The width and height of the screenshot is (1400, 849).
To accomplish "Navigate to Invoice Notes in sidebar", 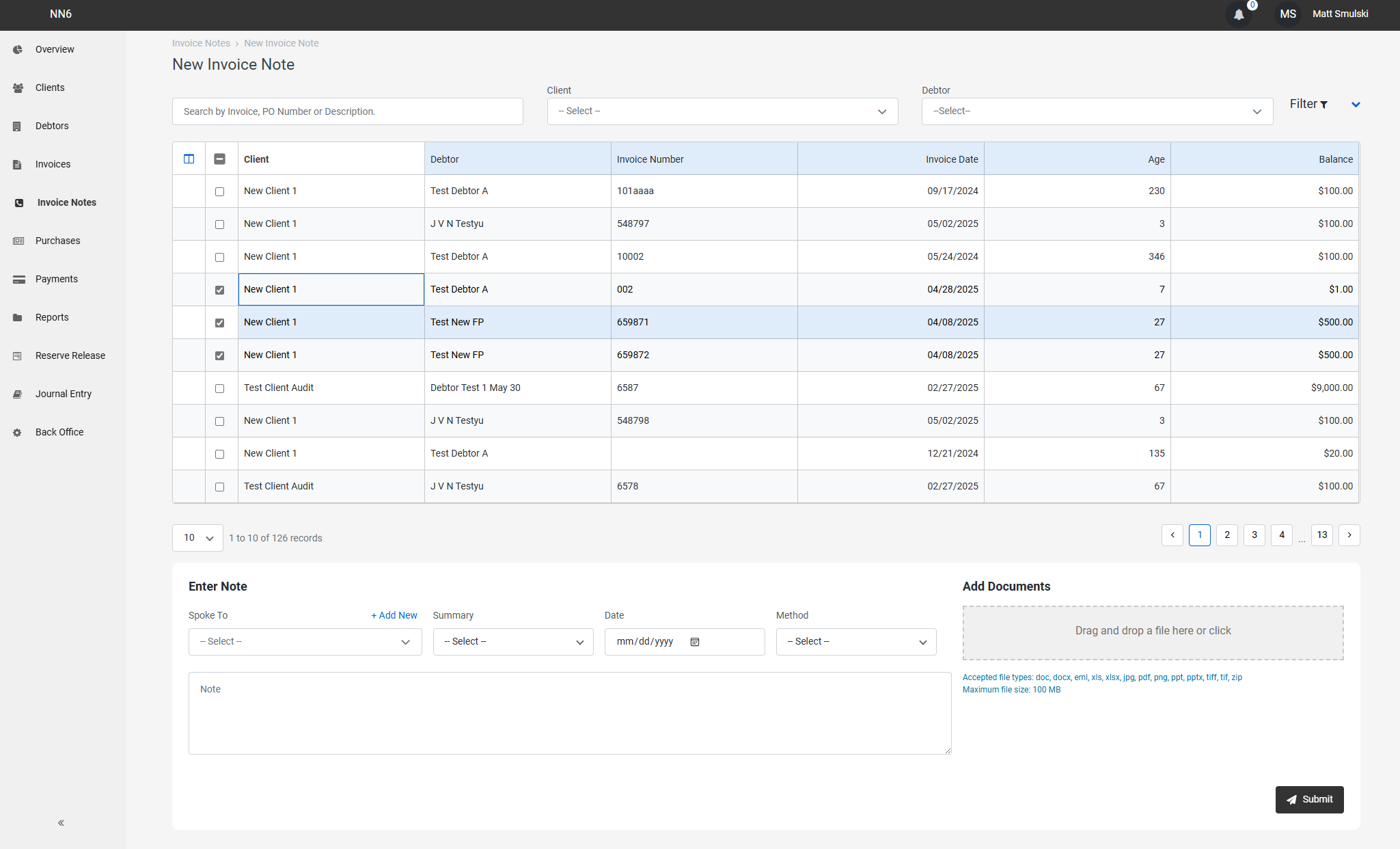I will pos(16,202).
